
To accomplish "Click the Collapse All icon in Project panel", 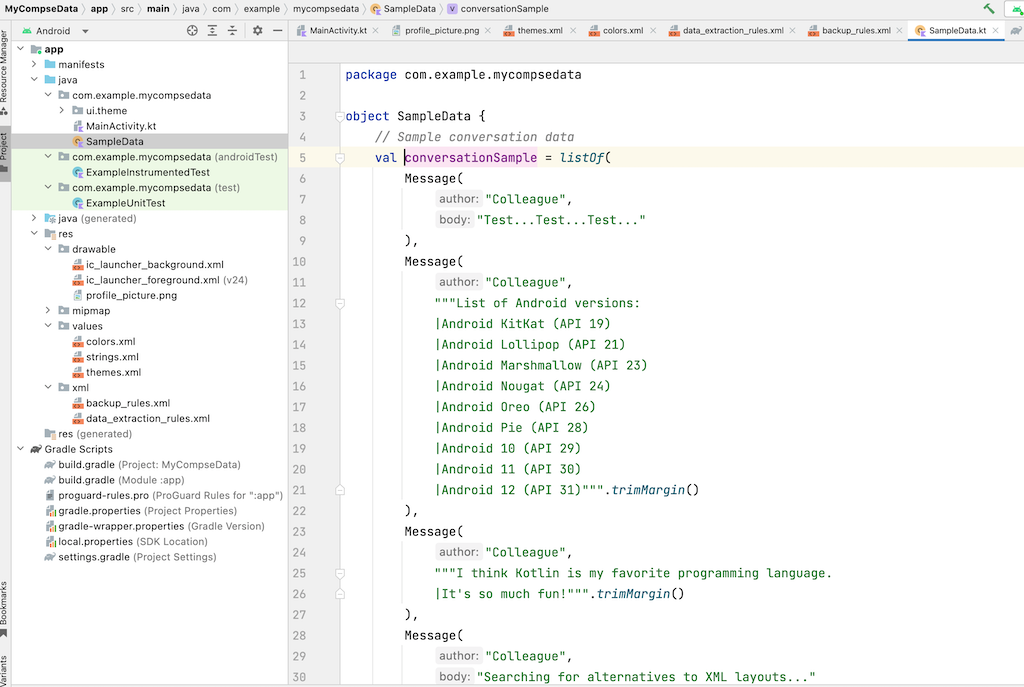I will [232, 31].
